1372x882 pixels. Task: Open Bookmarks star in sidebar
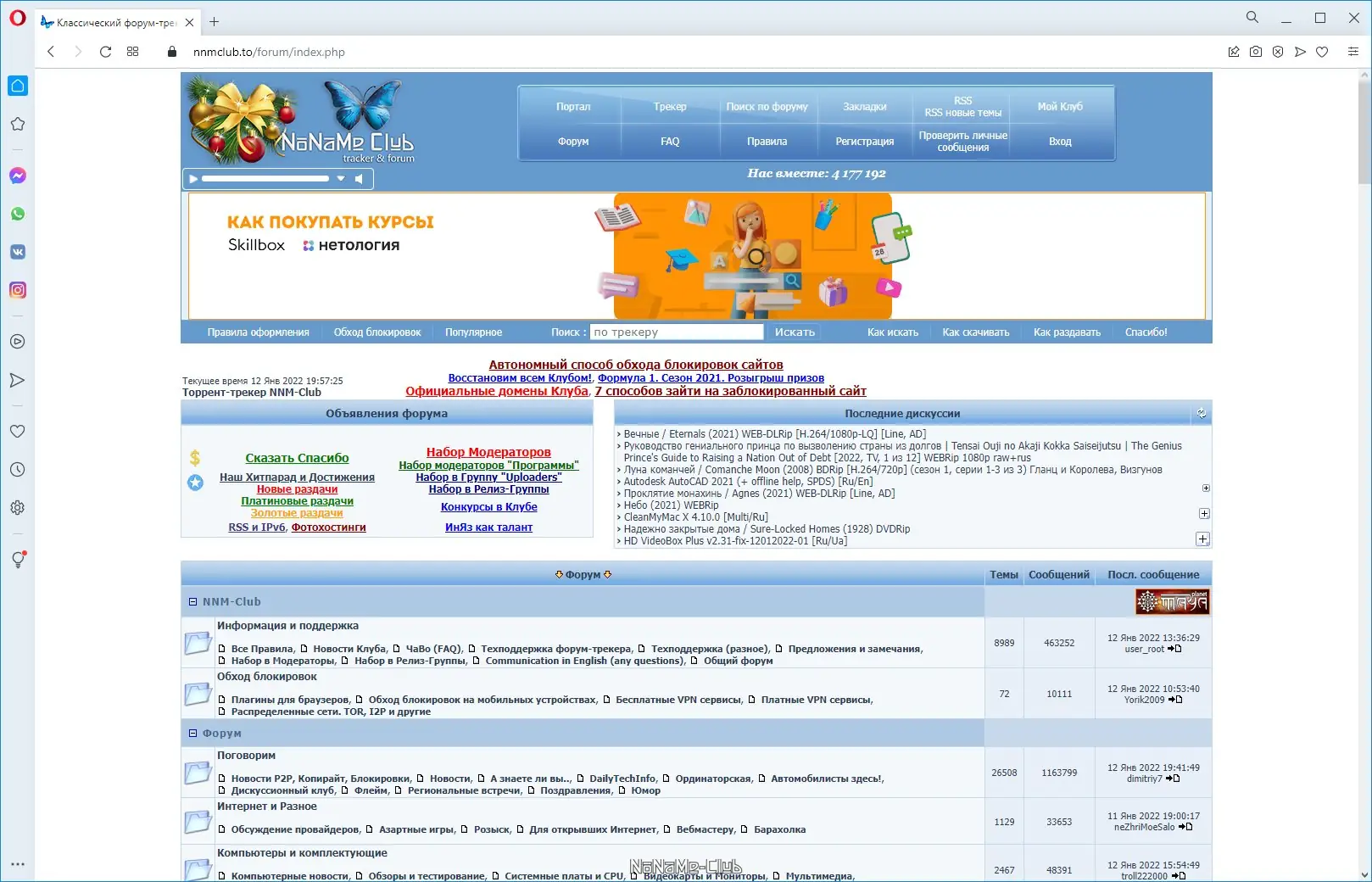(x=17, y=124)
